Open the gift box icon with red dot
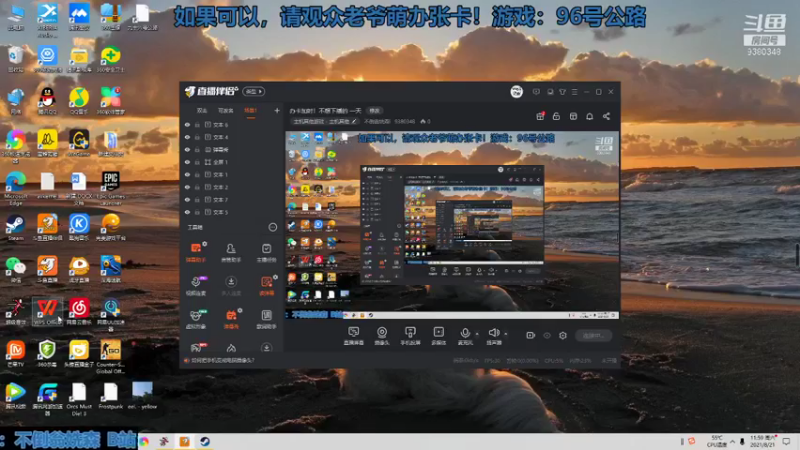 click(x=540, y=116)
